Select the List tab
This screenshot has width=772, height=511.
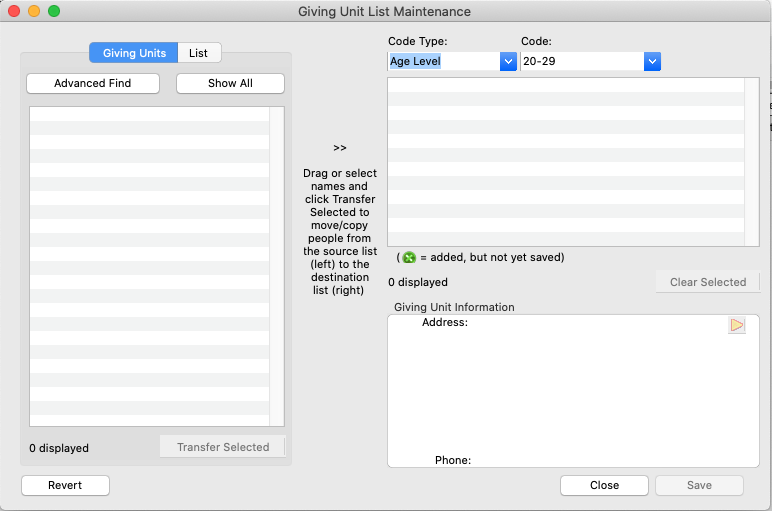click(x=199, y=54)
